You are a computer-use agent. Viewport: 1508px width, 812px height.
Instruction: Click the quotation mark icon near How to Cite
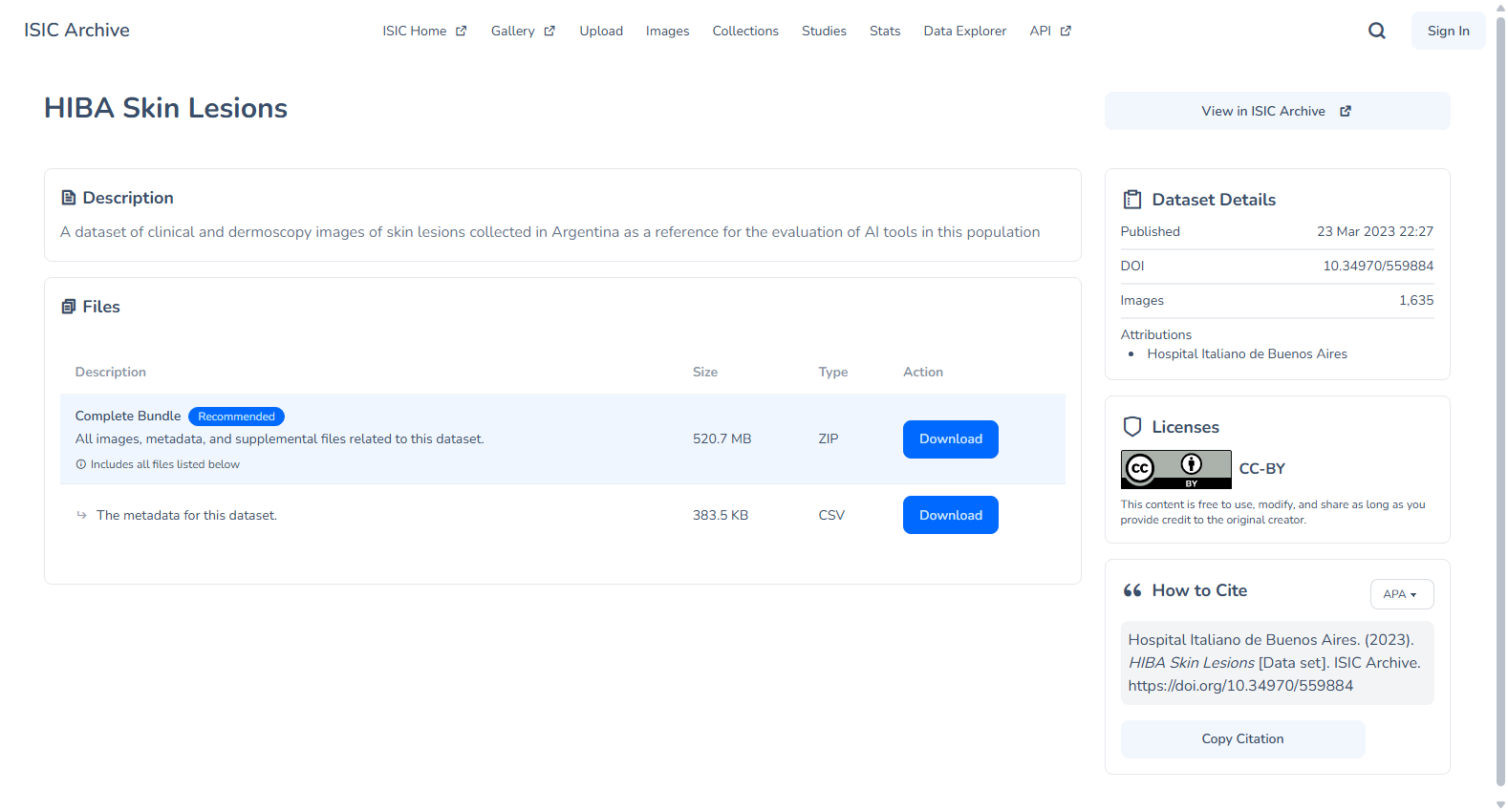tap(1132, 590)
